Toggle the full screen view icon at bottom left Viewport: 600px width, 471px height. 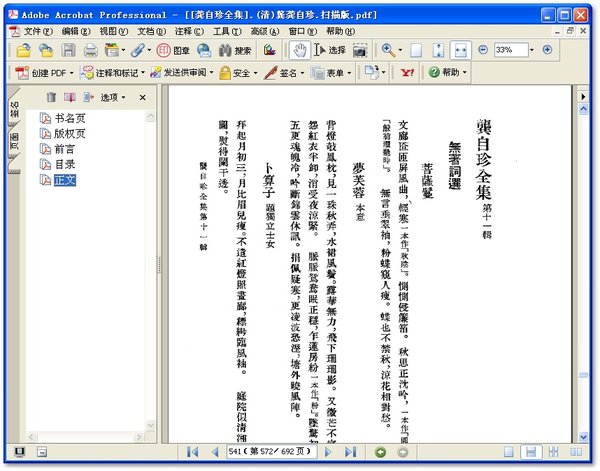click(20, 452)
